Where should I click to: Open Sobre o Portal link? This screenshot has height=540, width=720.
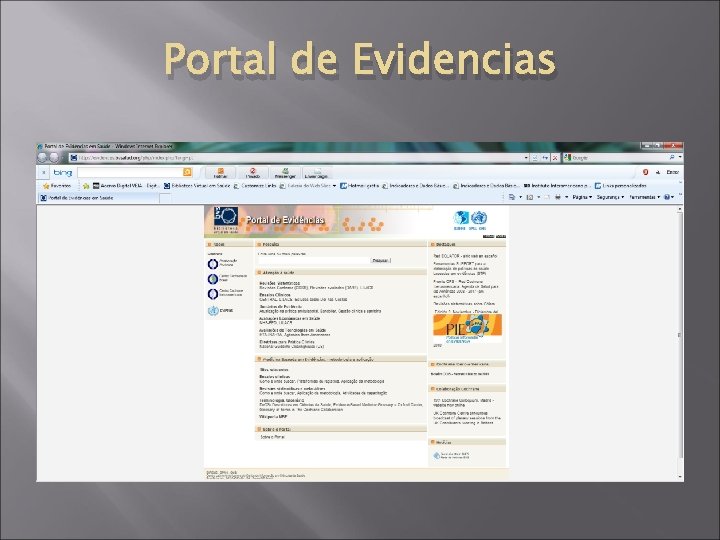pyautogui.click(x=272, y=437)
